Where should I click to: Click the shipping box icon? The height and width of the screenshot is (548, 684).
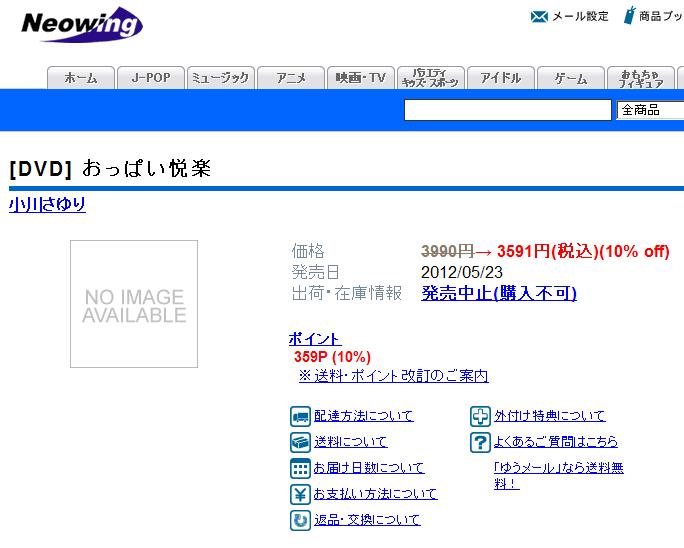[x=300, y=442]
